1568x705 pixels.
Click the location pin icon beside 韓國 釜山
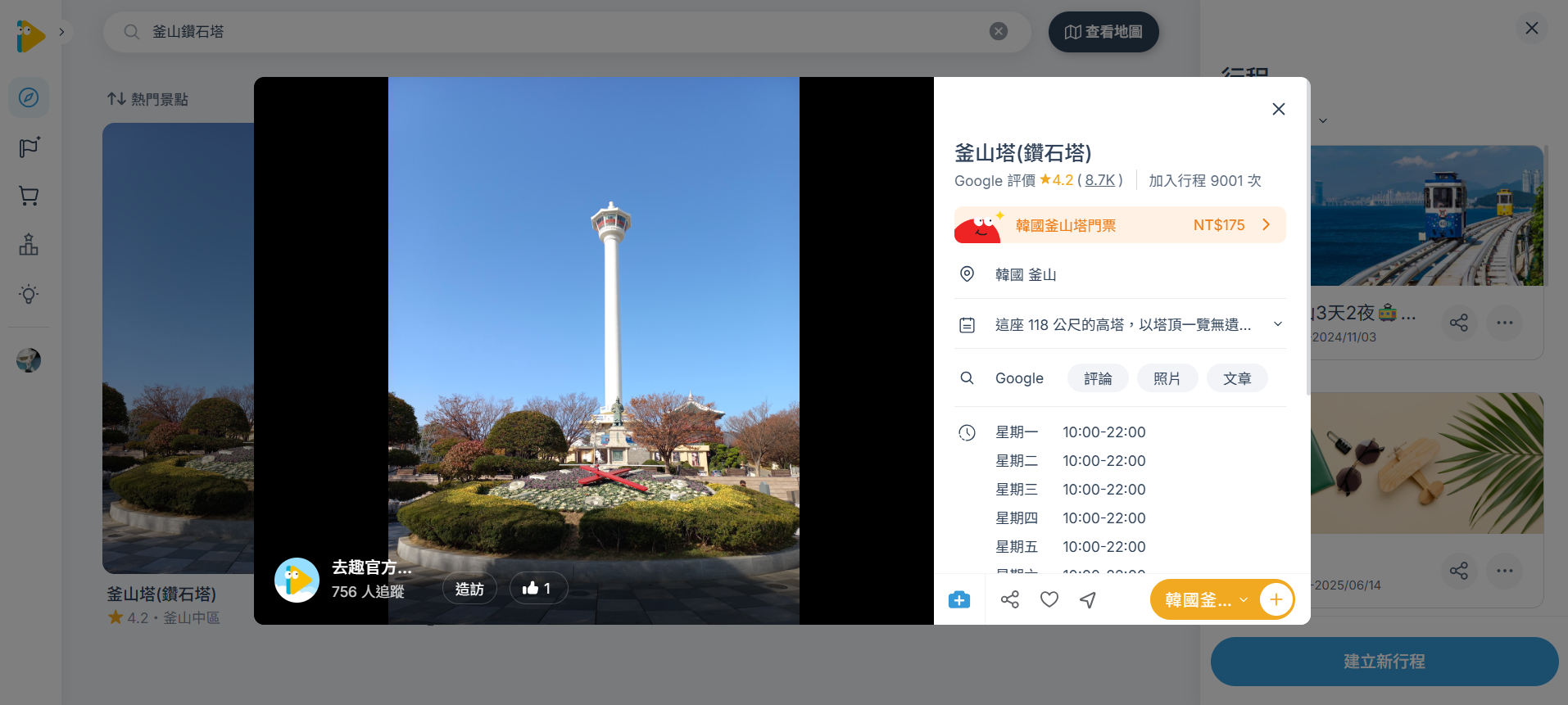968,274
